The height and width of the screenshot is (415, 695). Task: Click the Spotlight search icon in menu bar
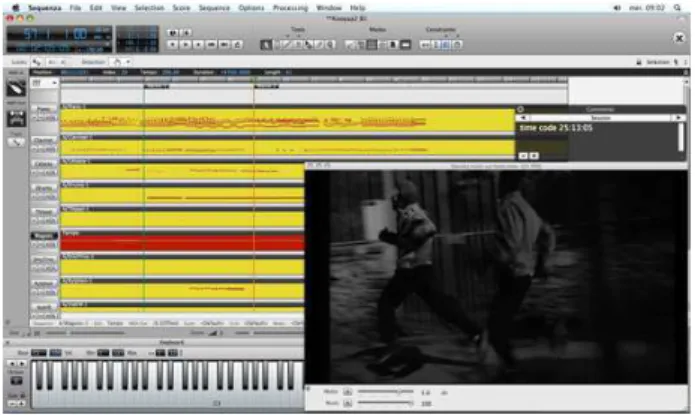click(677, 8)
